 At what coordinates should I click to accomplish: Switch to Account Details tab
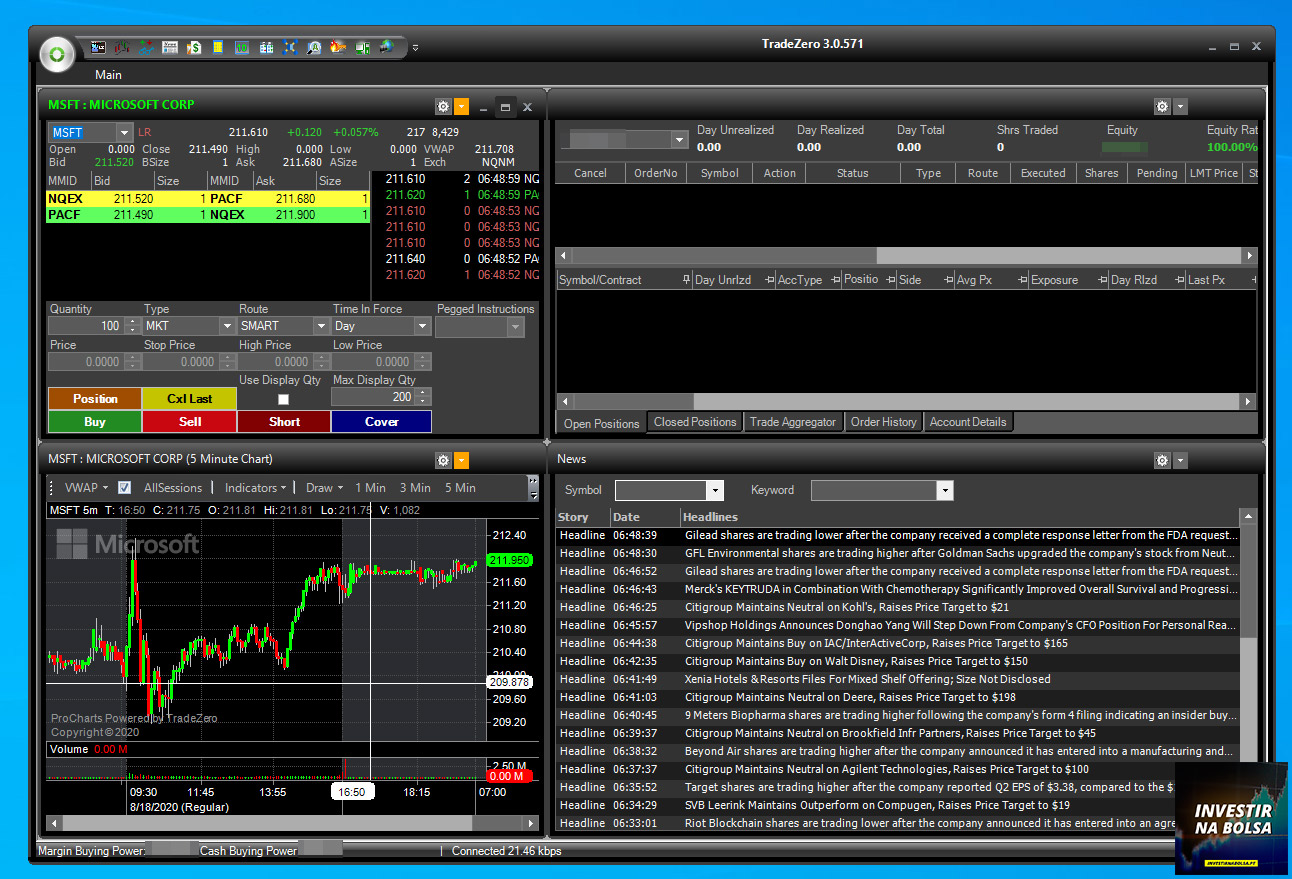[x=968, y=422]
